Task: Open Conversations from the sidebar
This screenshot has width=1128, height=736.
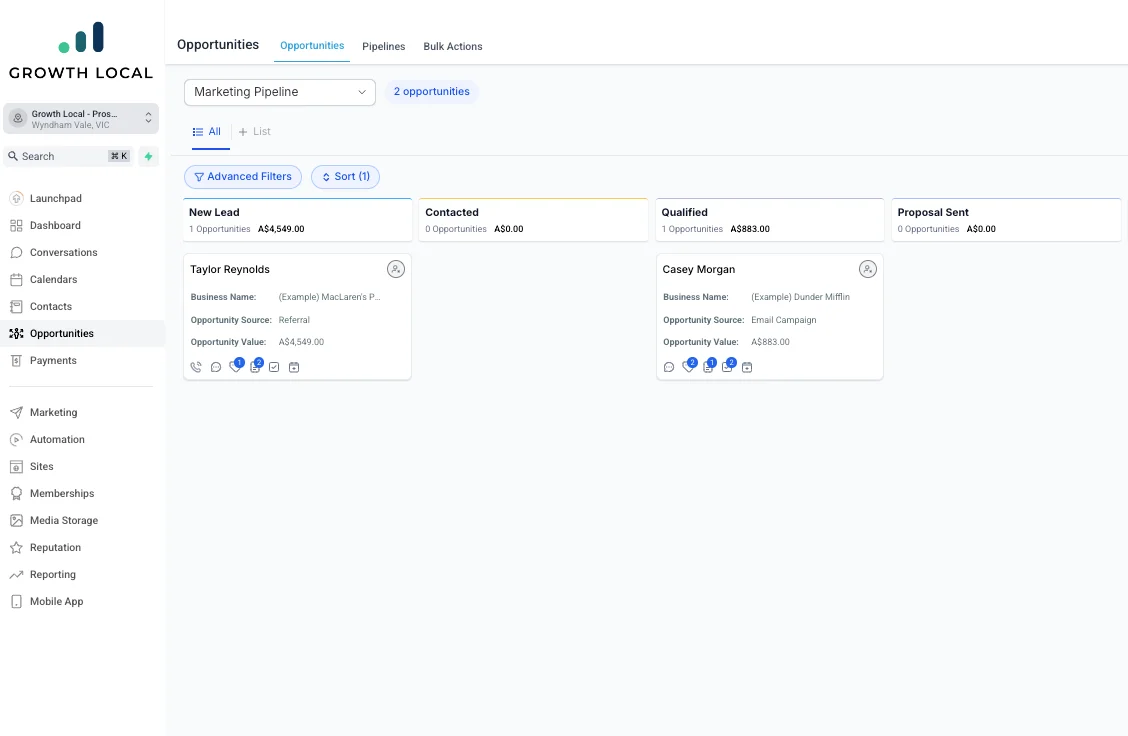Action: point(62,252)
